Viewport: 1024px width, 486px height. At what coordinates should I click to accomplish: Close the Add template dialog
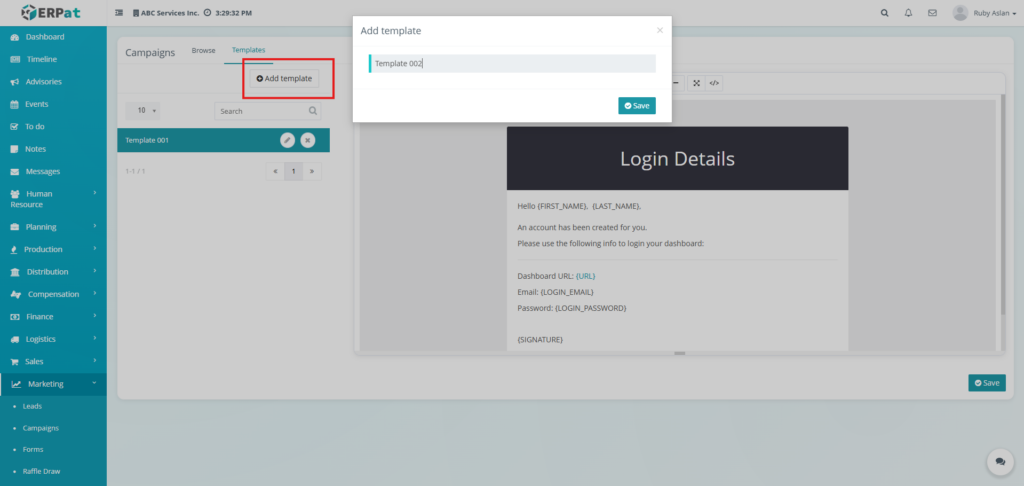[x=660, y=30]
